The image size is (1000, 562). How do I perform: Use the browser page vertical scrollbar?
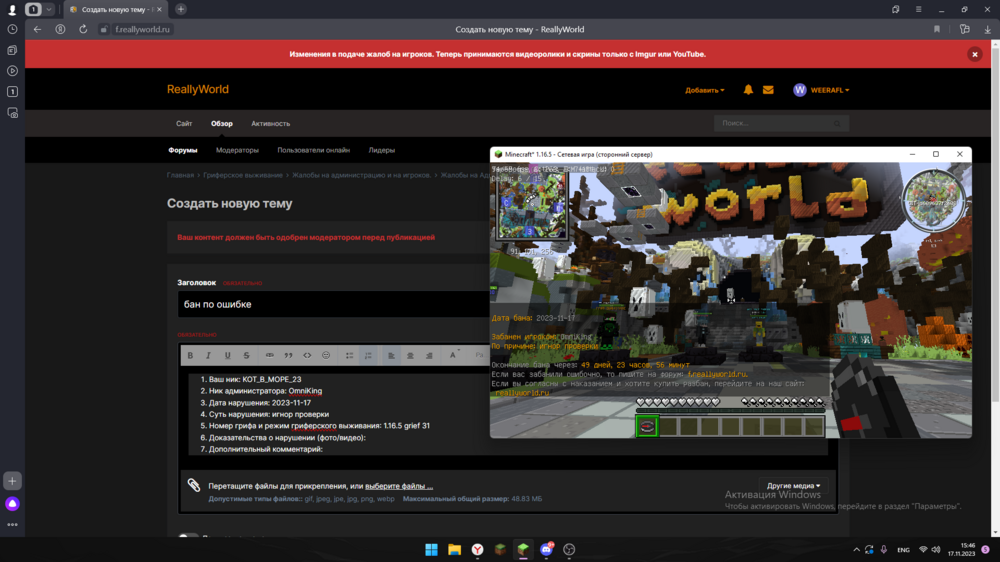(x=995, y=223)
